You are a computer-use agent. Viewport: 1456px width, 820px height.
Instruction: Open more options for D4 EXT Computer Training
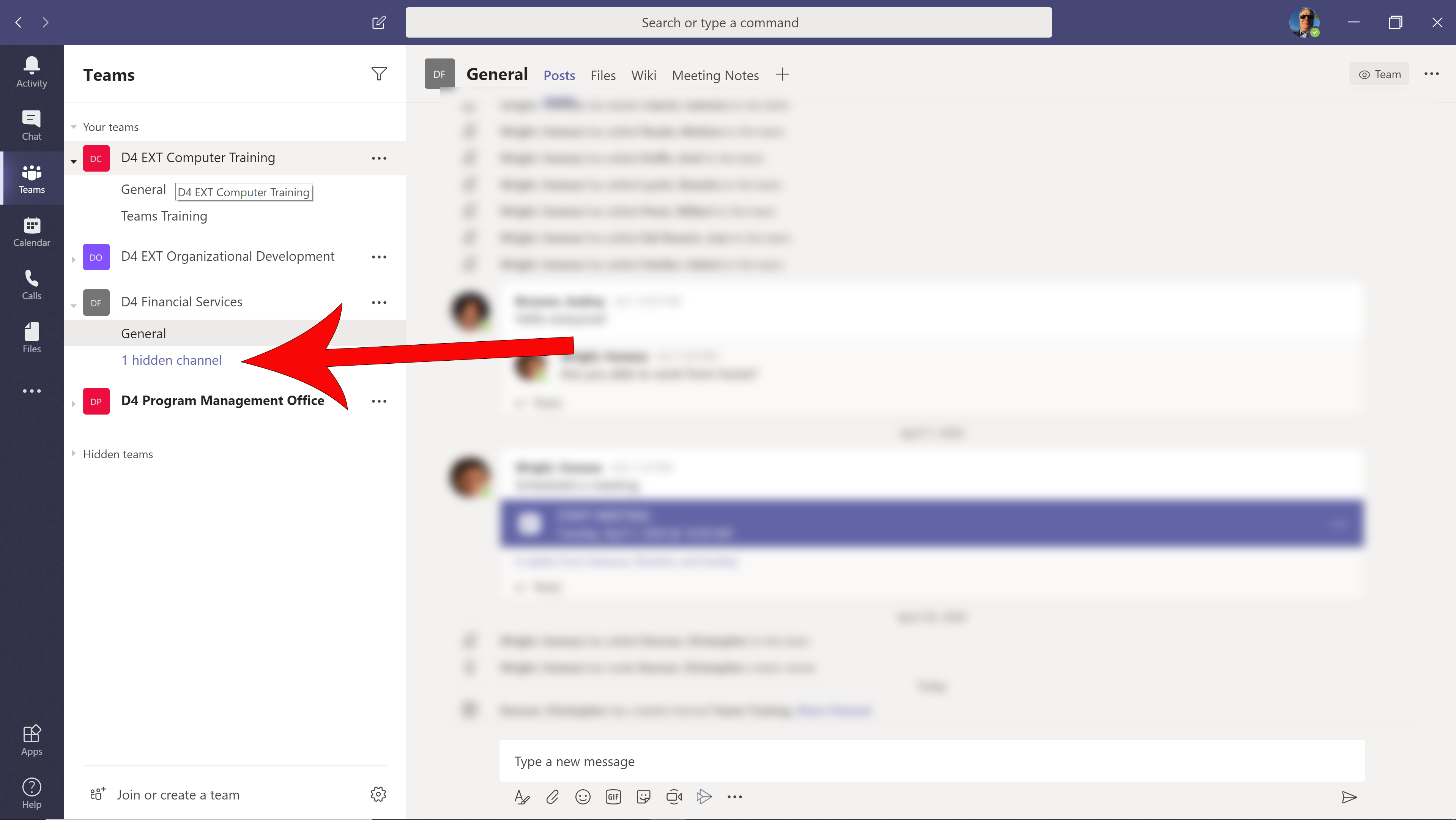[x=379, y=158]
